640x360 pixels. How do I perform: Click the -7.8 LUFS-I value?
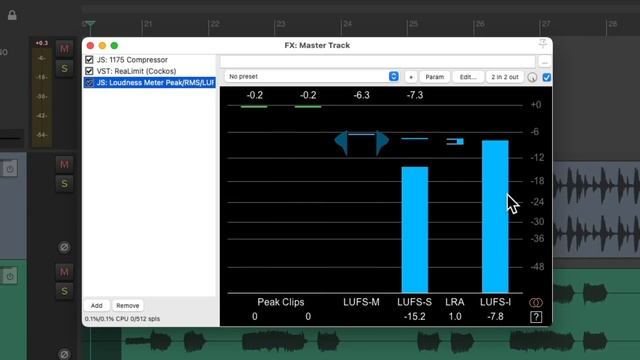[x=495, y=316]
